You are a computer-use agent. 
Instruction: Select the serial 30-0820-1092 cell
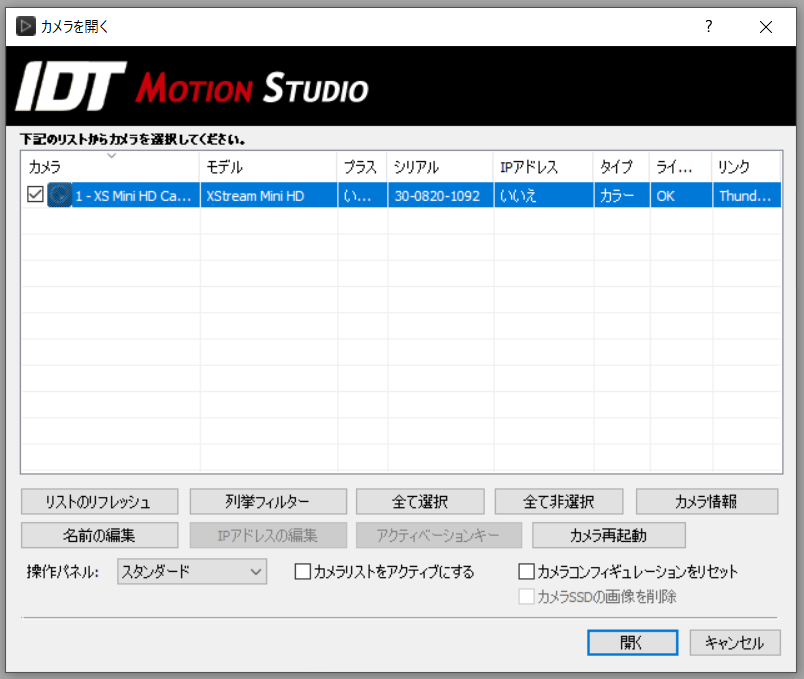pyautogui.click(x=440, y=195)
